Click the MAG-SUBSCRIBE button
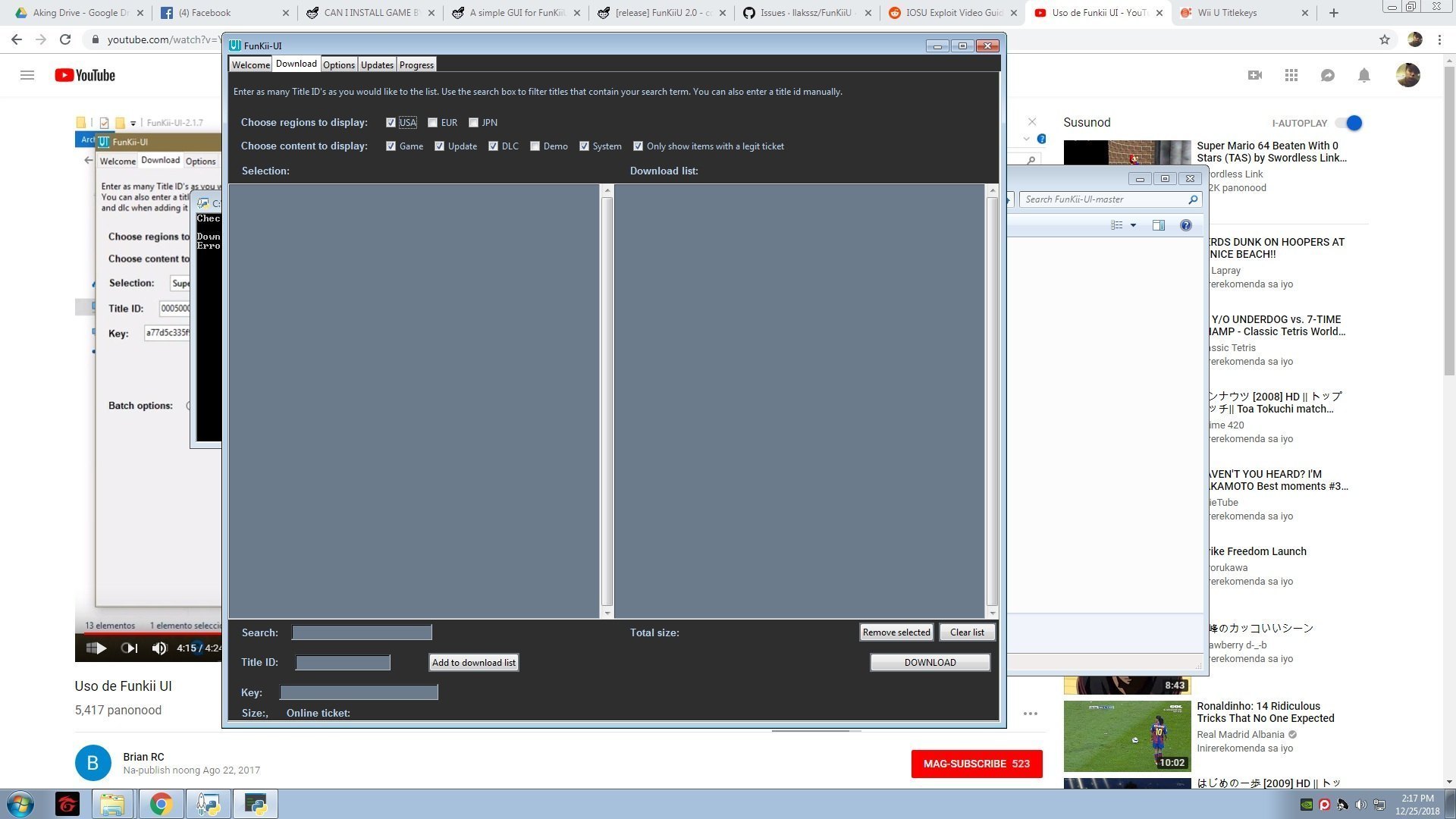The width and height of the screenshot is (1456, 819). point(977,764)
